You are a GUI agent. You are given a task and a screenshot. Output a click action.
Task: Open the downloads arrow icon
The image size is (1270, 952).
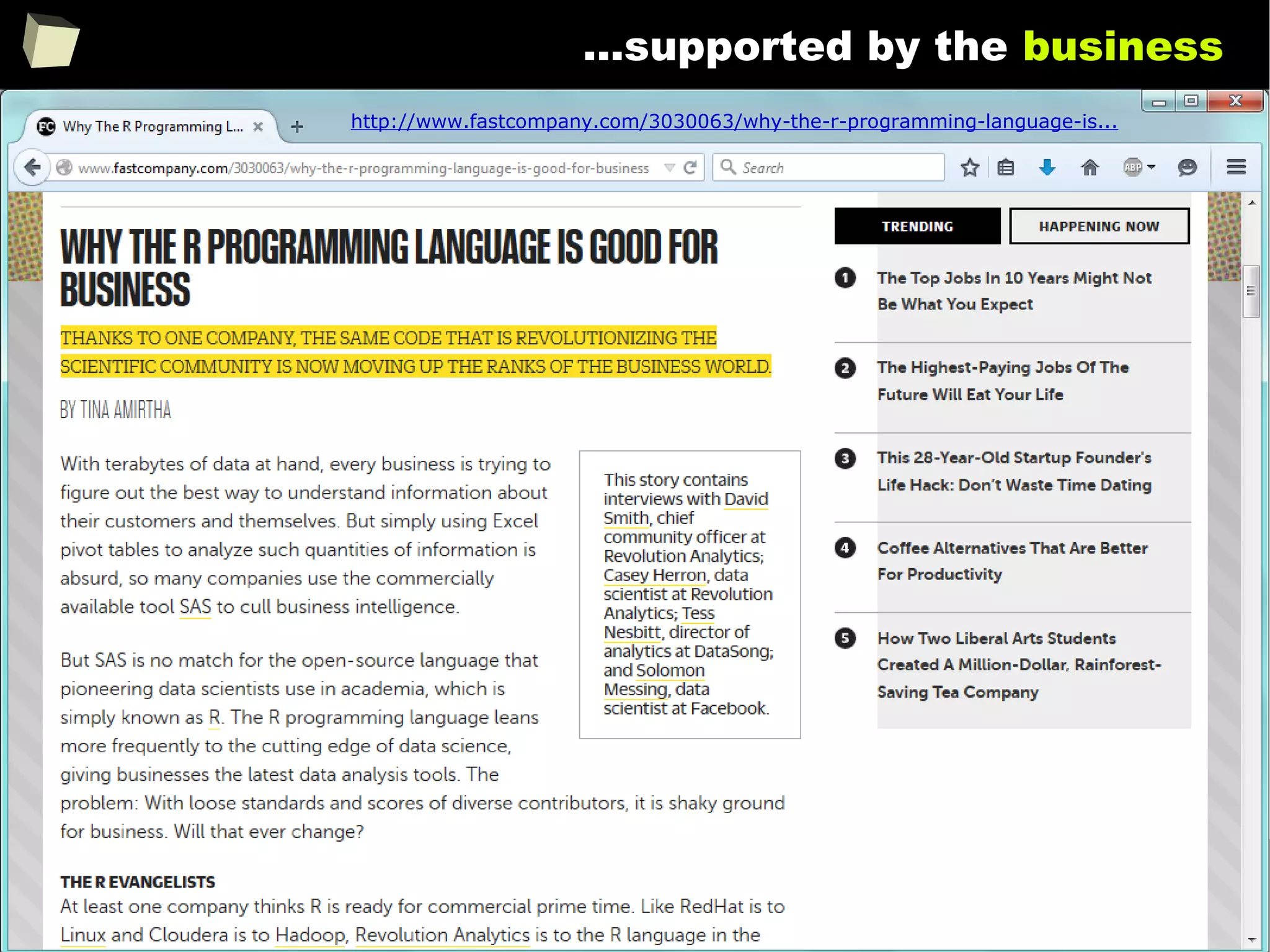point(1047,167)
